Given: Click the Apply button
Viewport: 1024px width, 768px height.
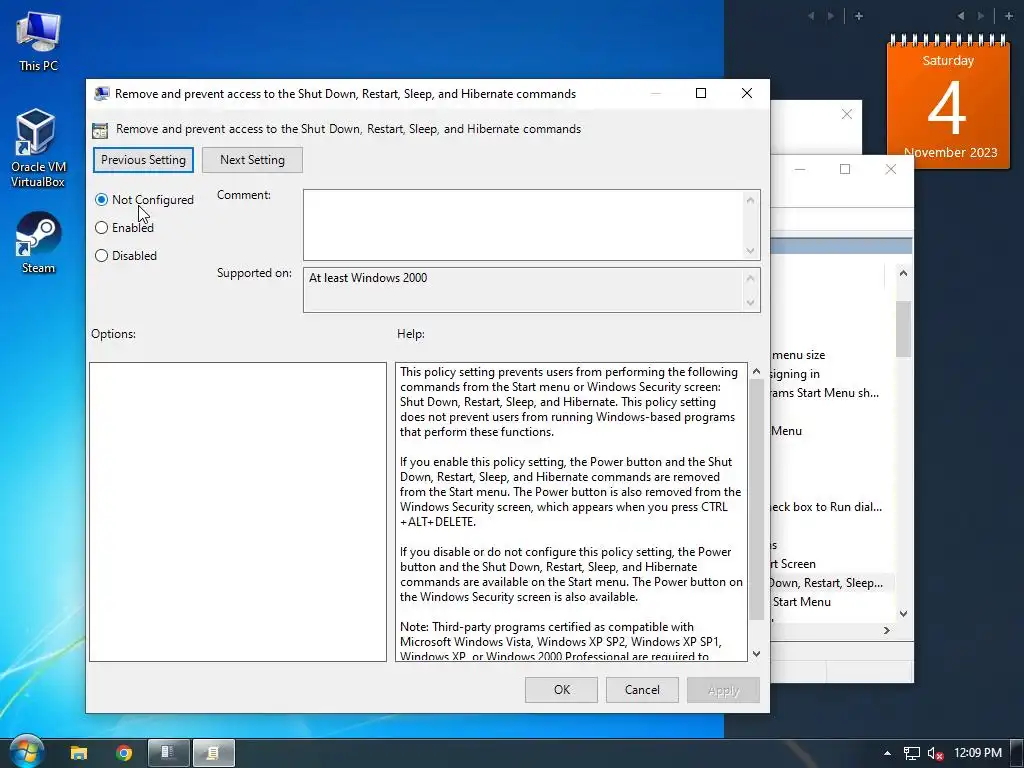Looking at the screenshot, I should [723, 690].
